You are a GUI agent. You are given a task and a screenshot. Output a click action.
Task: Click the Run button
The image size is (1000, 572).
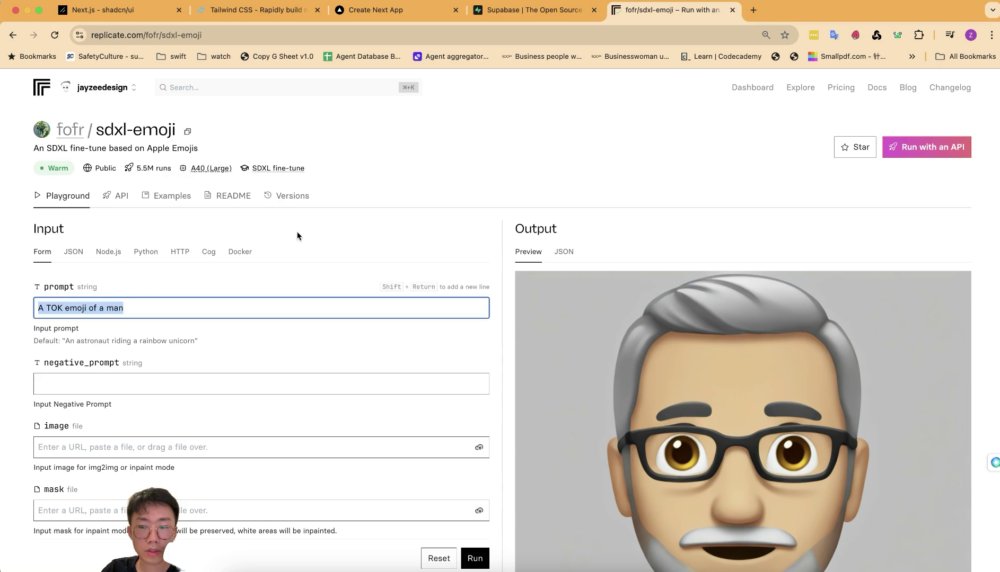(x=475, y=558)
